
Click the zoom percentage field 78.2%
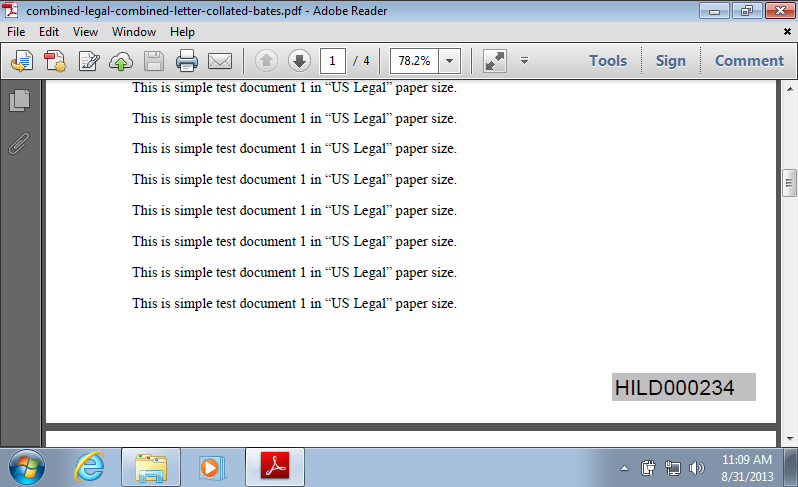[x=414, y=61]
